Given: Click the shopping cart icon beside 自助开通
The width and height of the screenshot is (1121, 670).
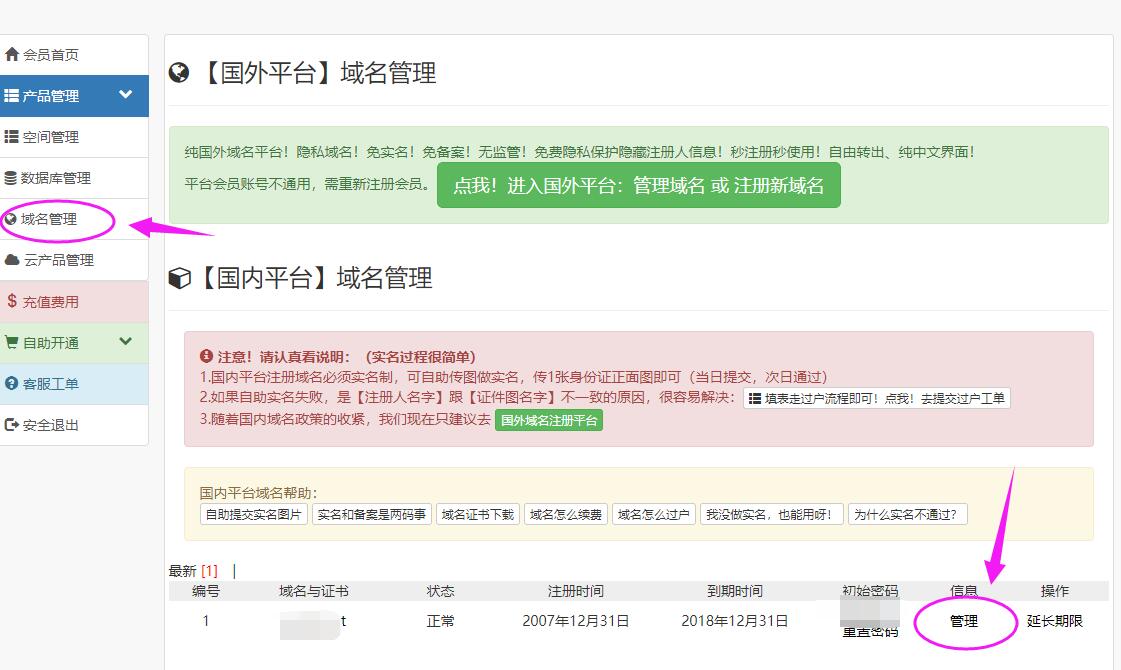Looking at the screenshot, I should tap(11, 342).
